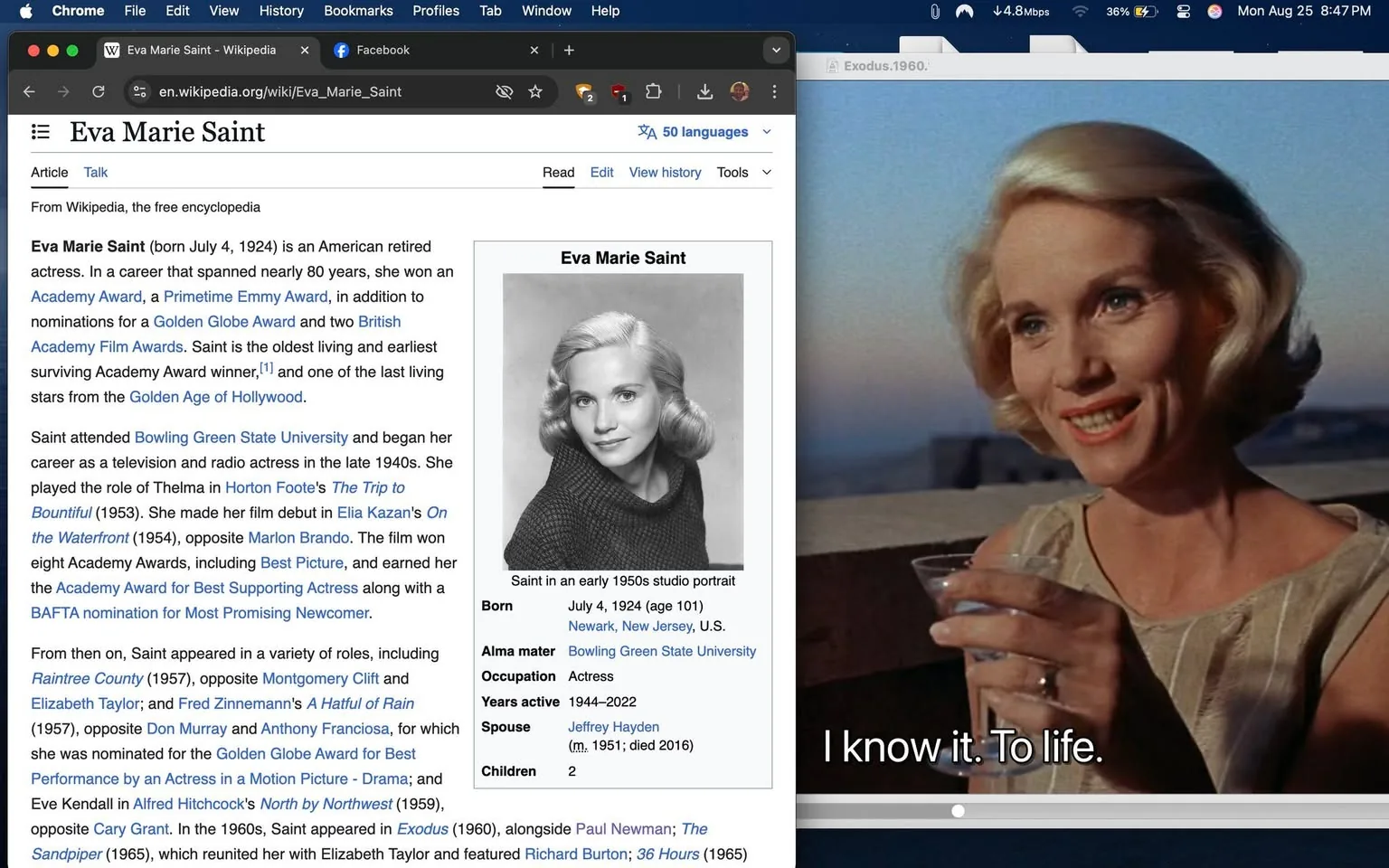Viewport: 1389px width, 868px height.
Task: Bookmark the page with the star icon
Action: [535, 91]
